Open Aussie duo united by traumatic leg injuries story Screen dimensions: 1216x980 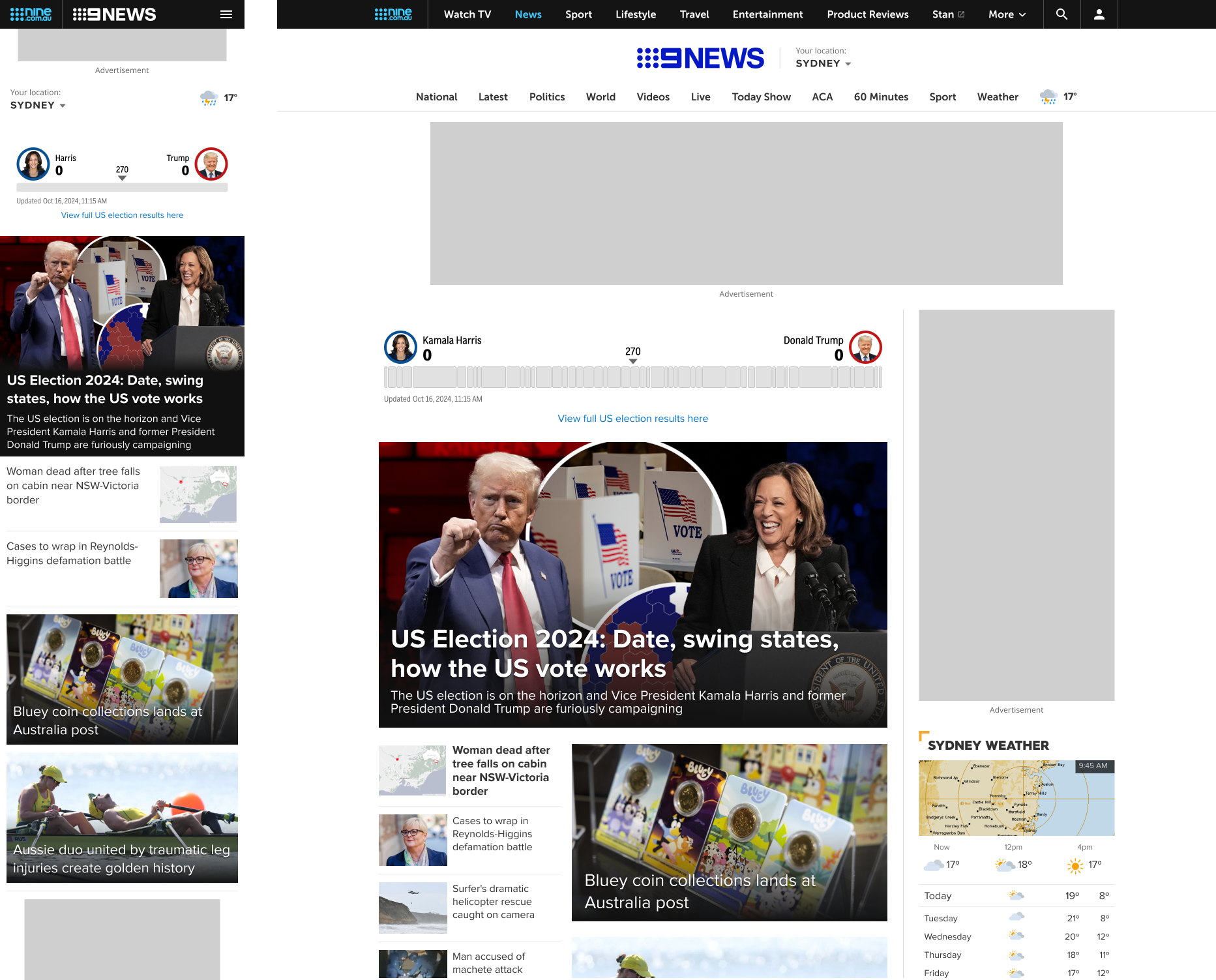click(x=121, y=859)
